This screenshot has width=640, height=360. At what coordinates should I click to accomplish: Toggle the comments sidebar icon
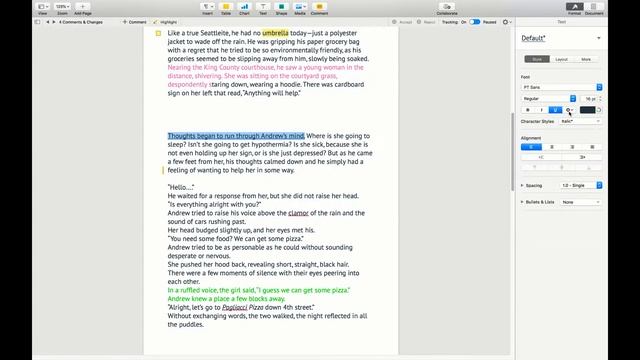point(38,22)
